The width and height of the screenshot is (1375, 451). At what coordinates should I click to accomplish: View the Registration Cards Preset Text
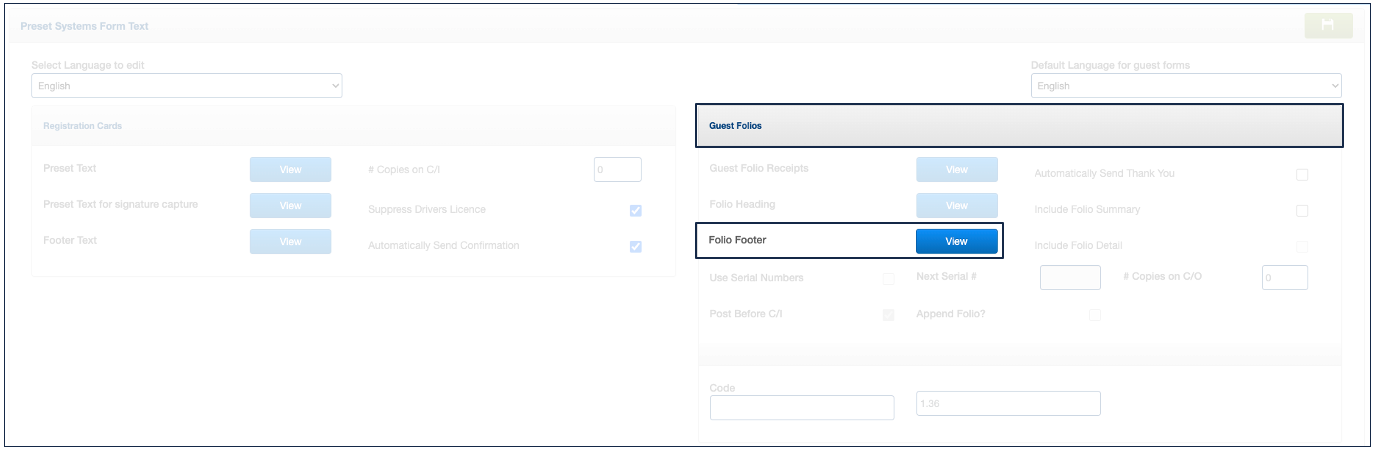[290, 170]
